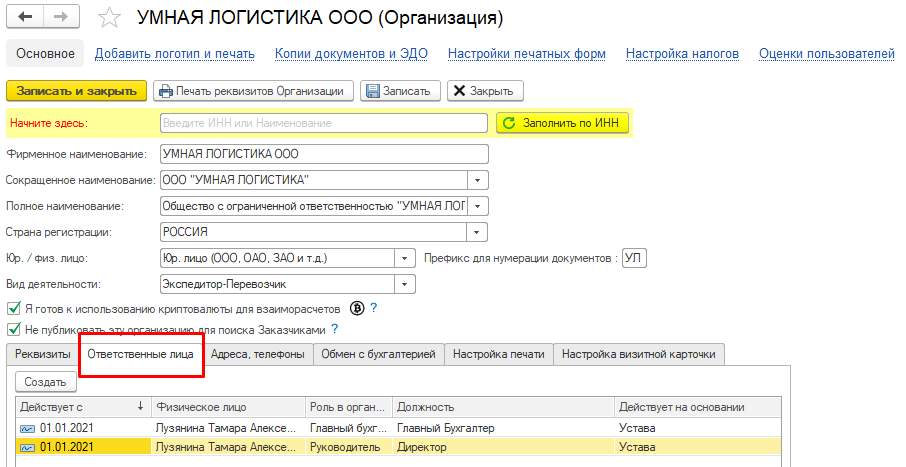Select Главный бухг... role cell
The image size is (906, 467).
tap(349, 428)
